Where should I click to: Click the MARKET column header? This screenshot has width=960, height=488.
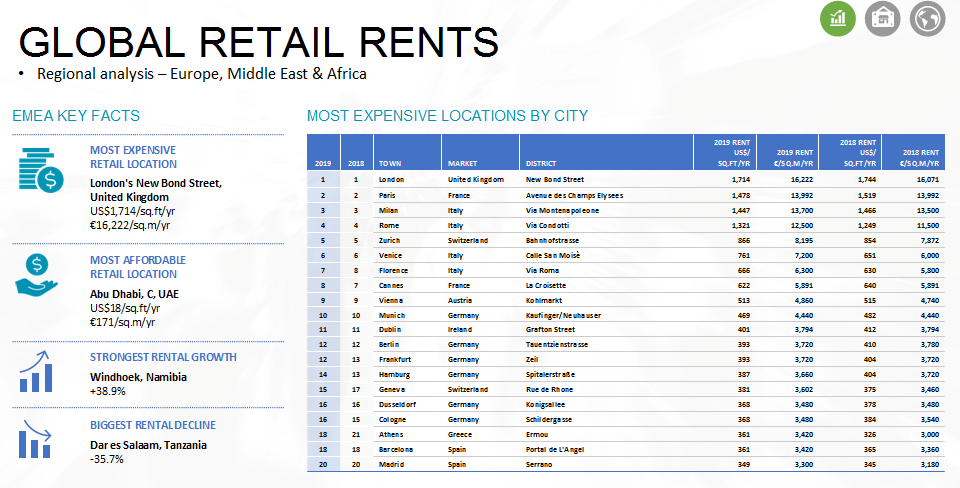[463, 163]
